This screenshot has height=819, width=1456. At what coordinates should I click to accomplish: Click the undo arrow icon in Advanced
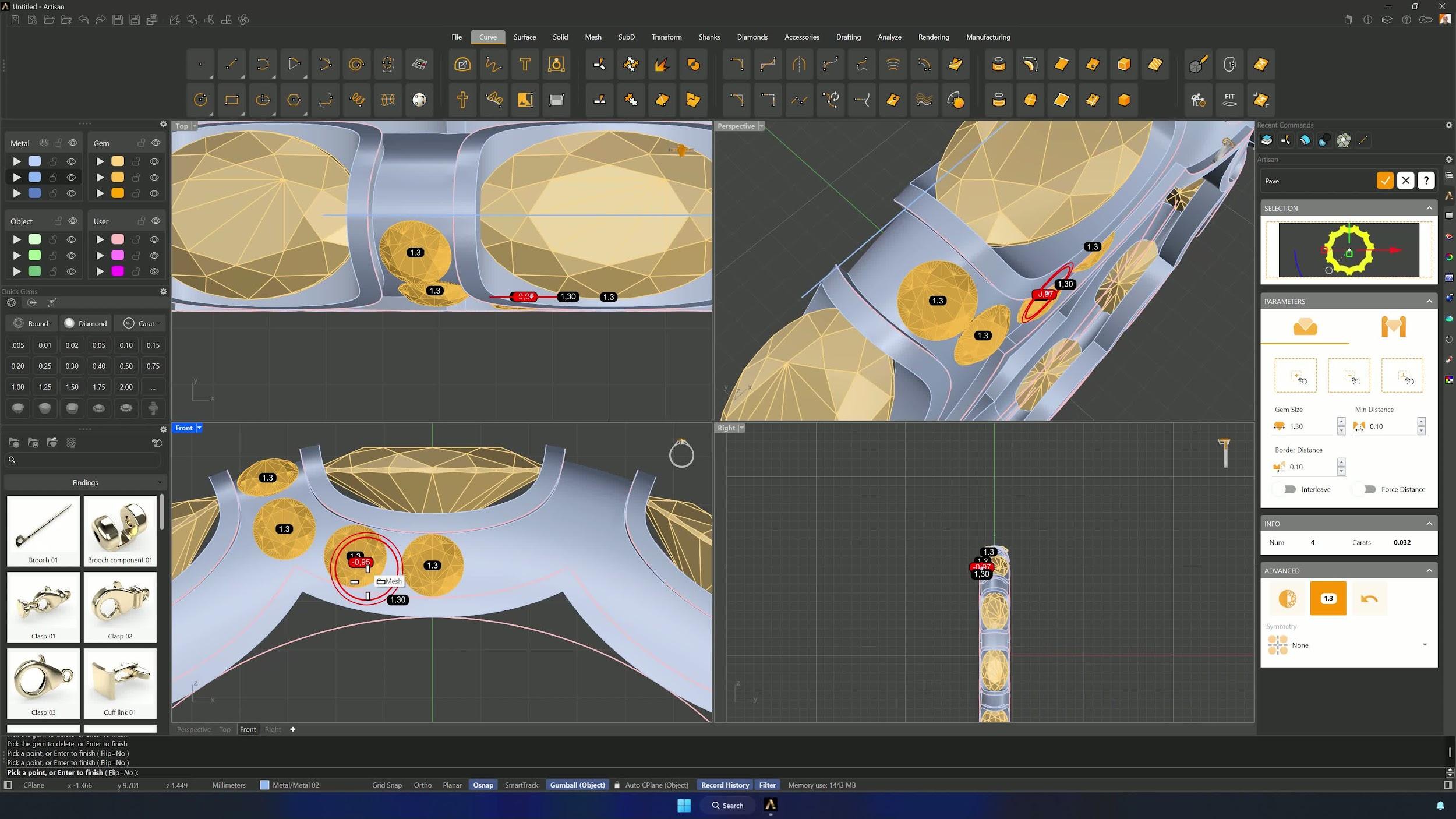pyautogui.click(x=1369, y=598)
